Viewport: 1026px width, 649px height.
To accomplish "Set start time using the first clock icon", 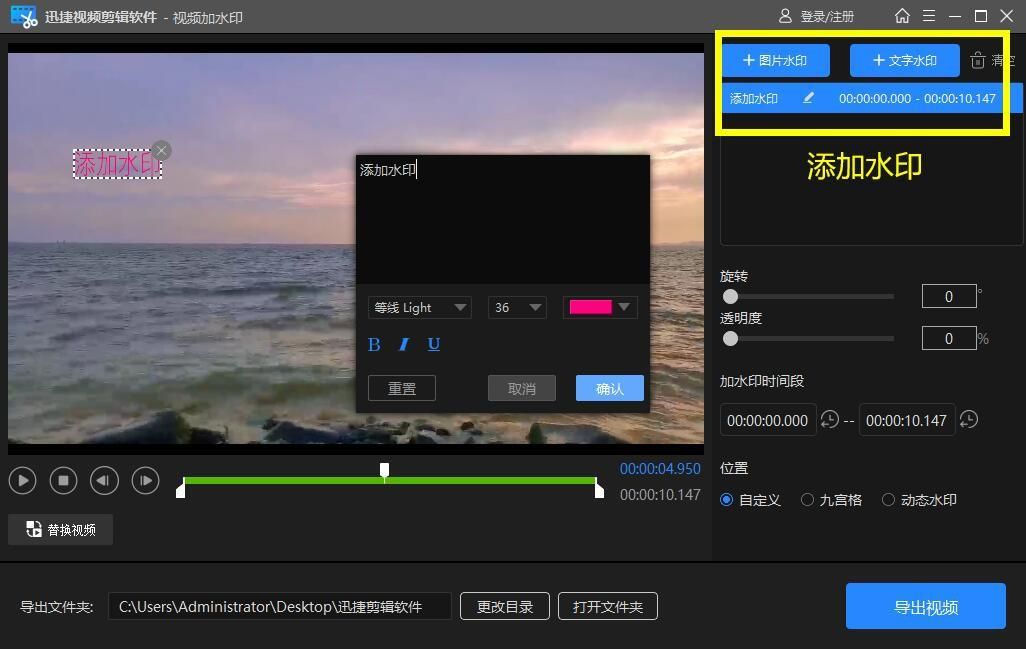I will [x=830, y=420].
